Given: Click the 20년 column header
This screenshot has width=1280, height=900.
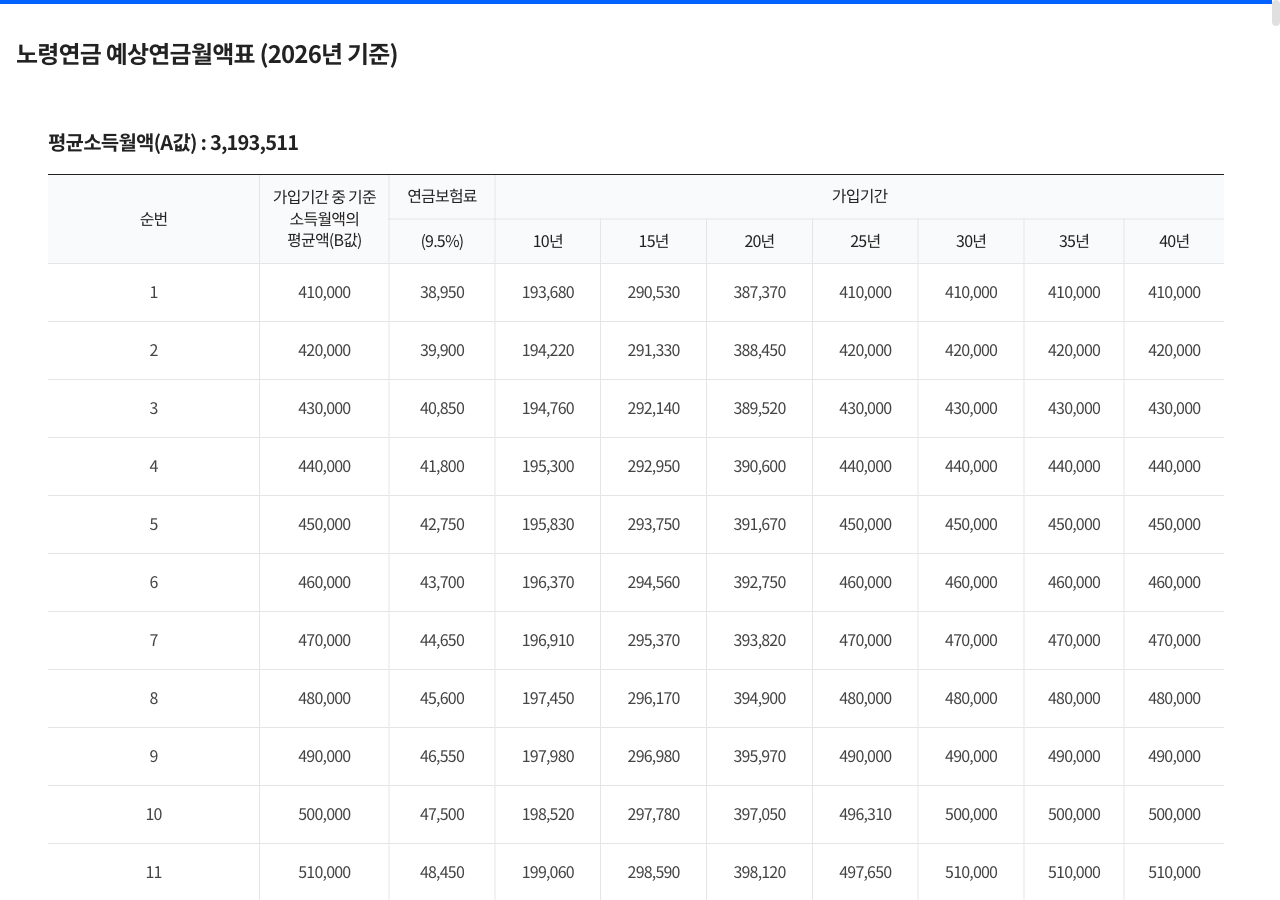Looking at the screenshot, I should pos(760,241).
